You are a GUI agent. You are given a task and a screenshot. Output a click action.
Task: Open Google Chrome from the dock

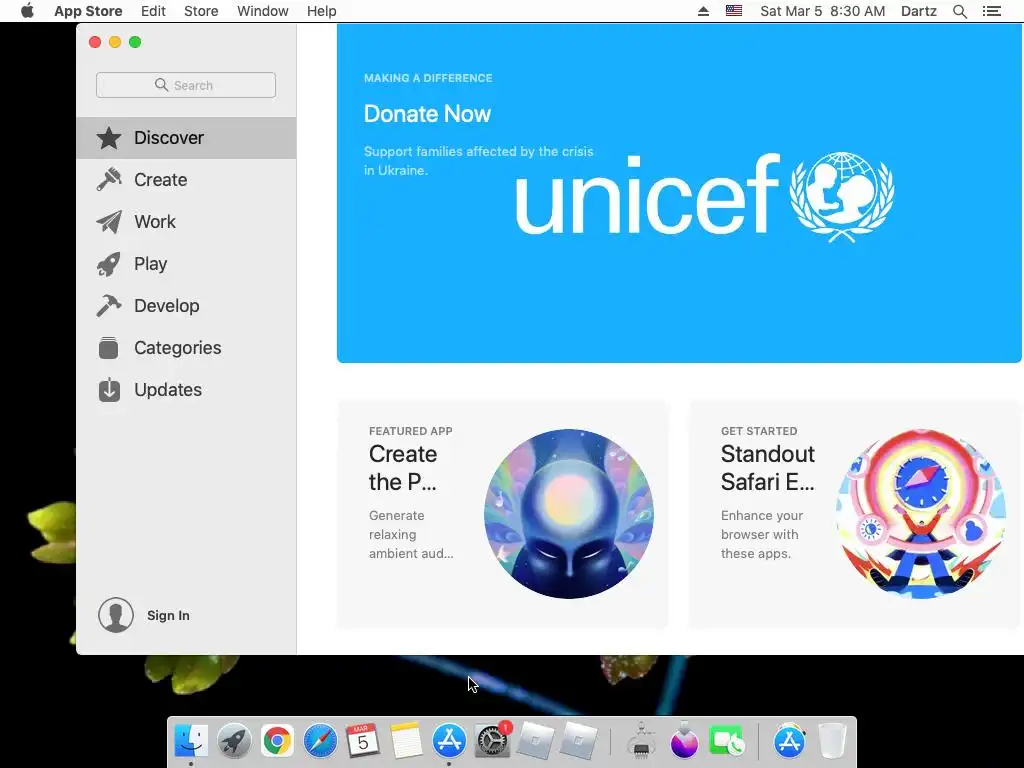pos(277,741)
